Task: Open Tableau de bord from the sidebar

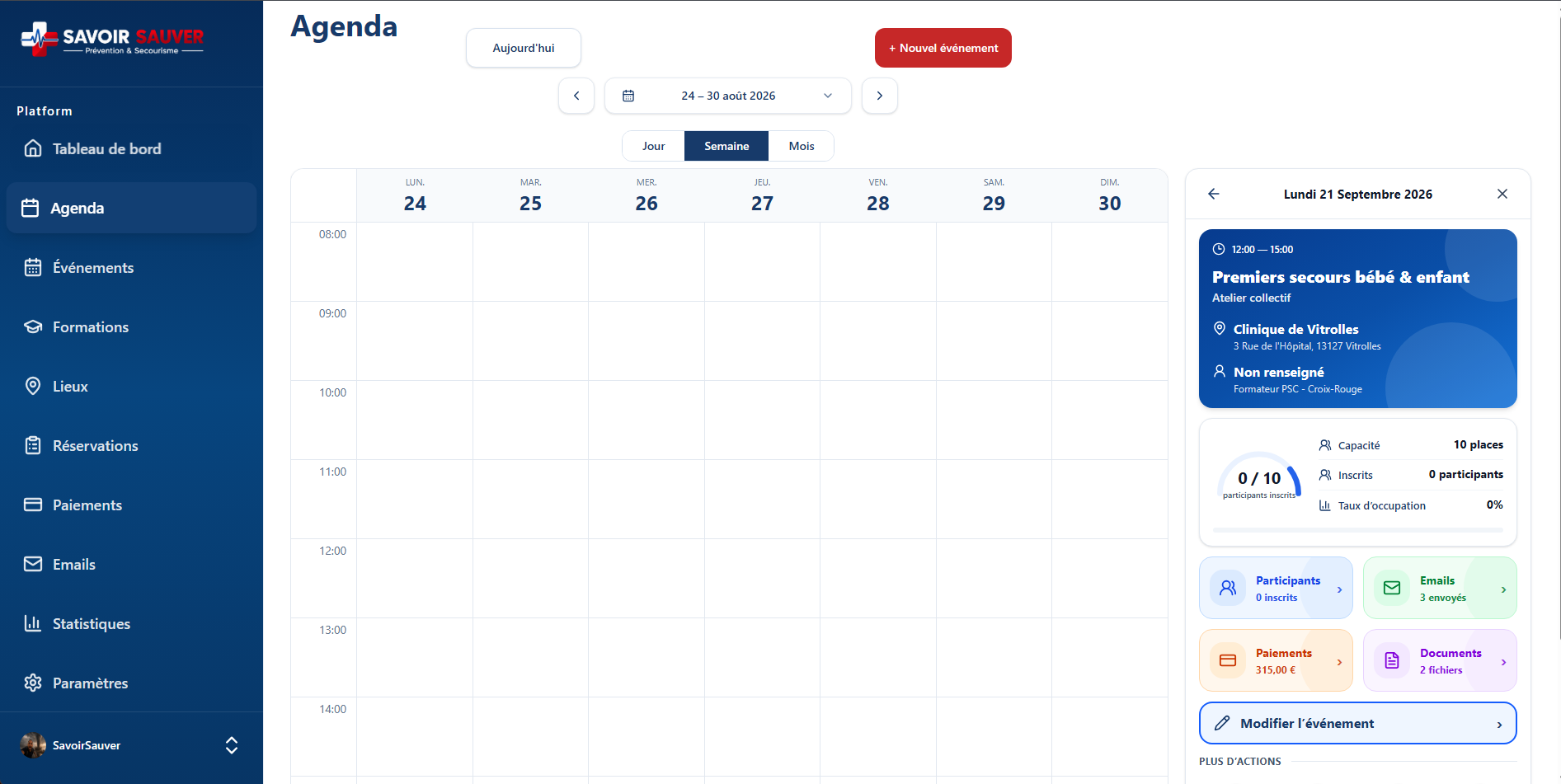Action: (x=131, y=148)
